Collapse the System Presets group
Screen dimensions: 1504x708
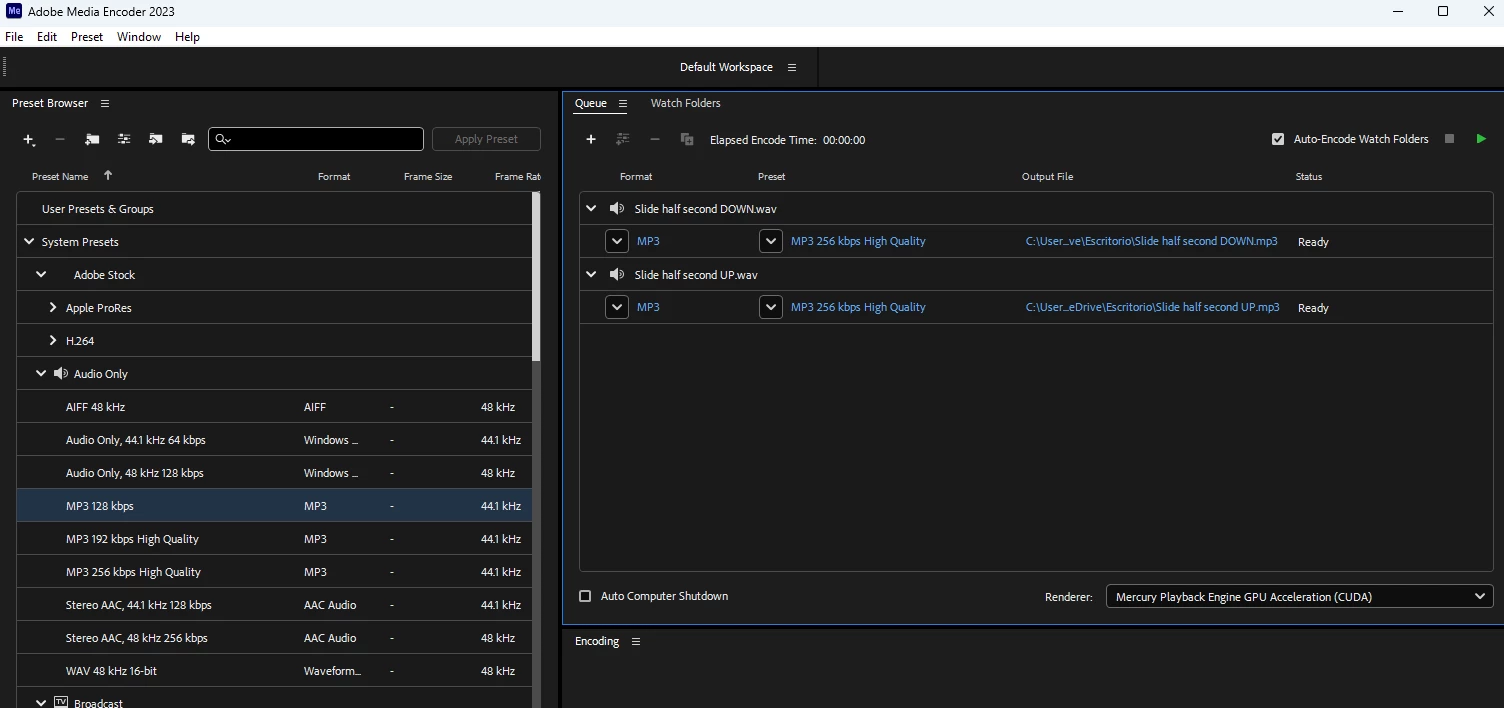tap(29, 241)
